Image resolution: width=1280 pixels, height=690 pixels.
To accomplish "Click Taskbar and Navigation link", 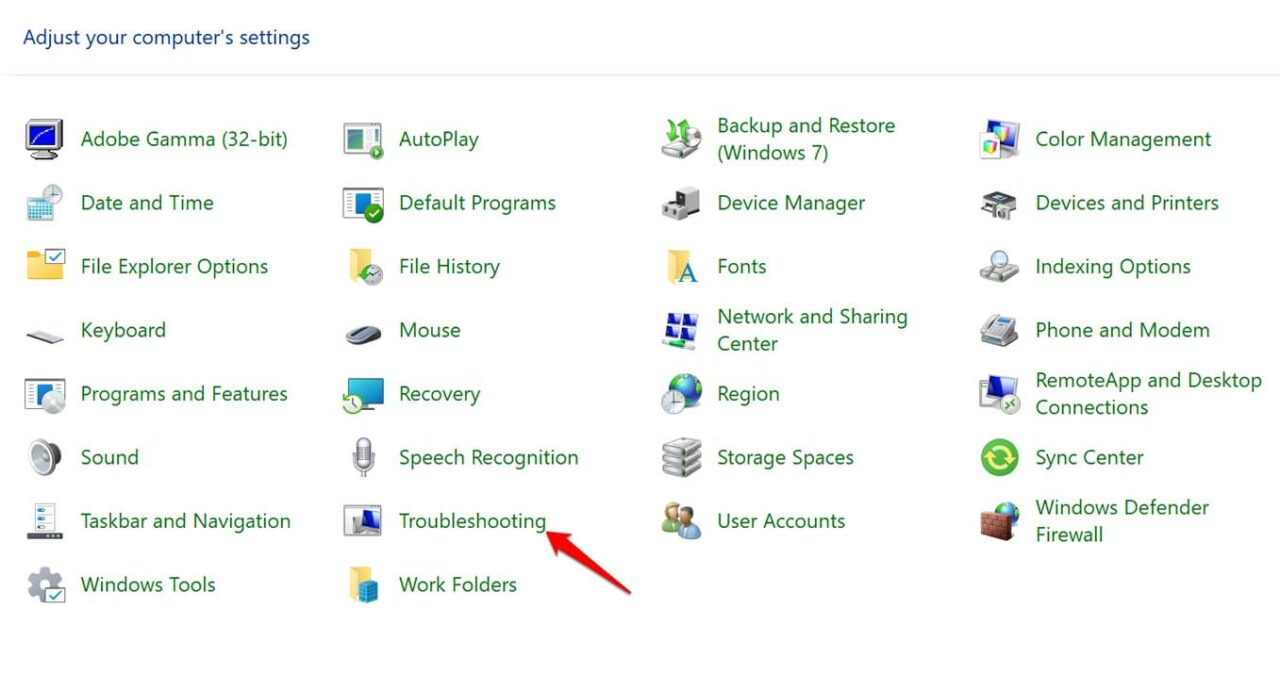I will coord(186,521).
